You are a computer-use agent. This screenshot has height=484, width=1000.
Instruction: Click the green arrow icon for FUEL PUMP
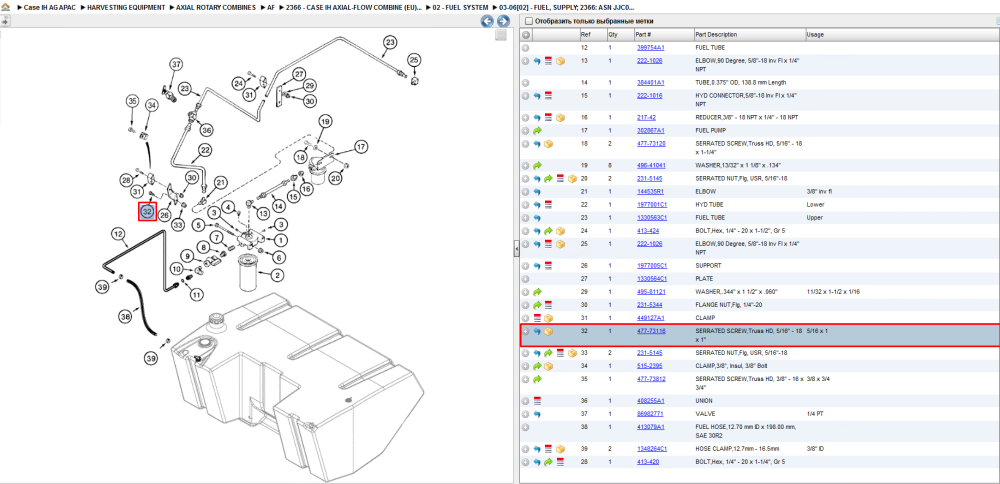point(537,131)
